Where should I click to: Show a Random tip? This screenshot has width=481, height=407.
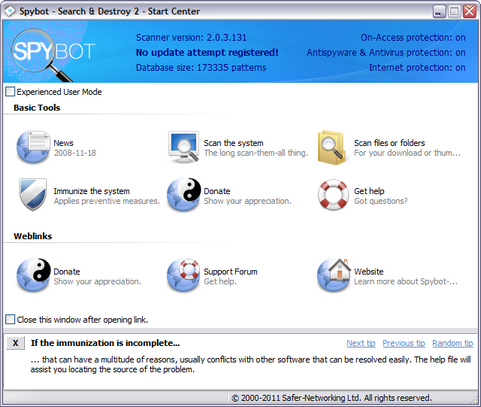453,343
